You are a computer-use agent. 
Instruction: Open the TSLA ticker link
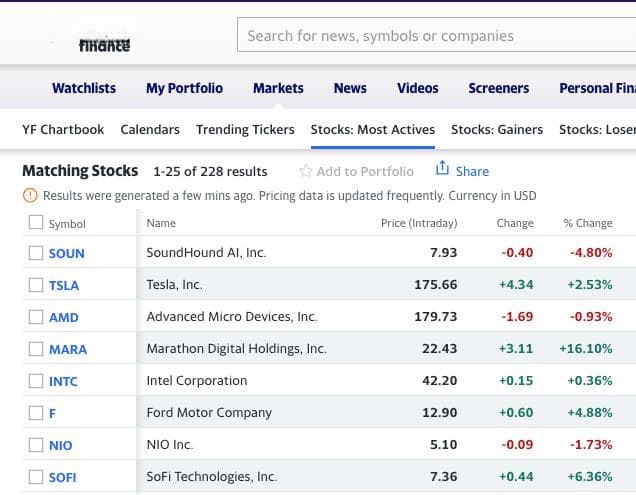(64, 285)
